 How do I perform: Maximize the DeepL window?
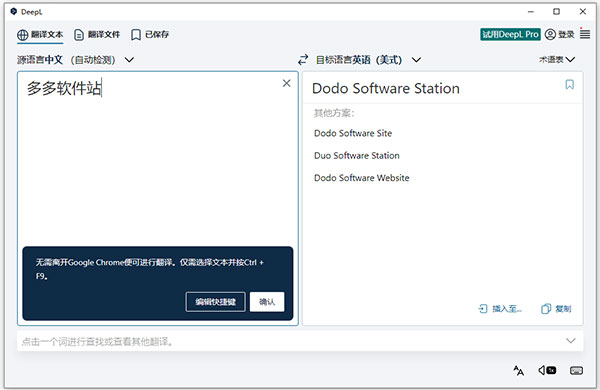tap(556, 11)
